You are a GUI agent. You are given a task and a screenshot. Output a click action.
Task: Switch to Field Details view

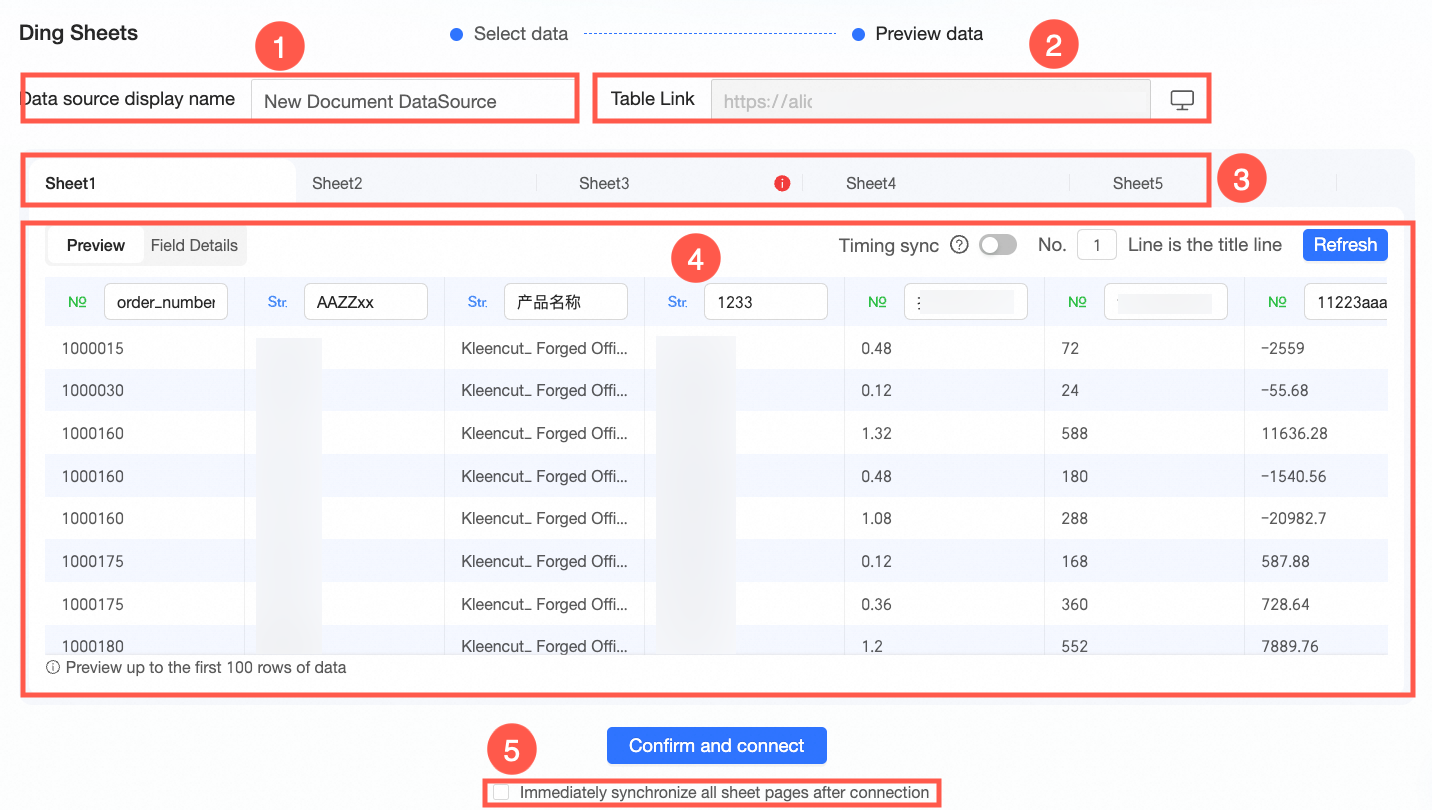(x=194, y=245)
